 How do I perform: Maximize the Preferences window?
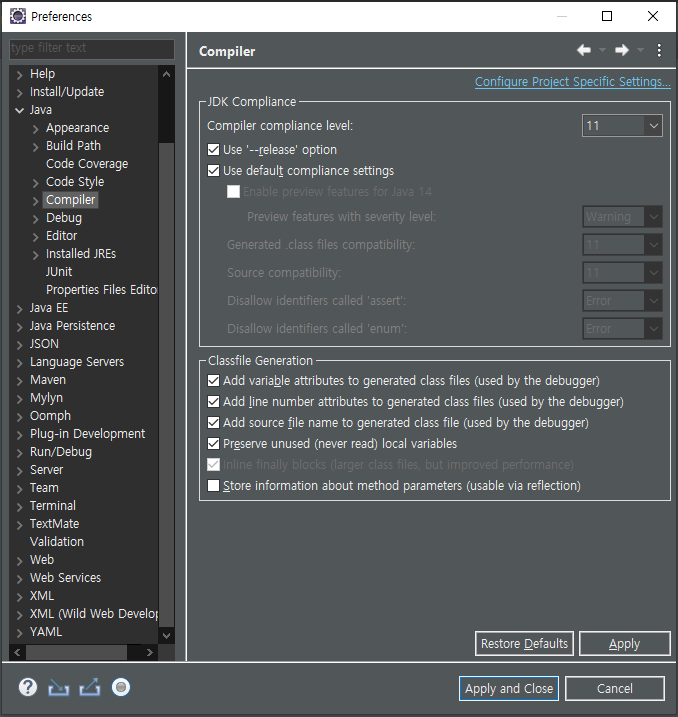point(607,16)
